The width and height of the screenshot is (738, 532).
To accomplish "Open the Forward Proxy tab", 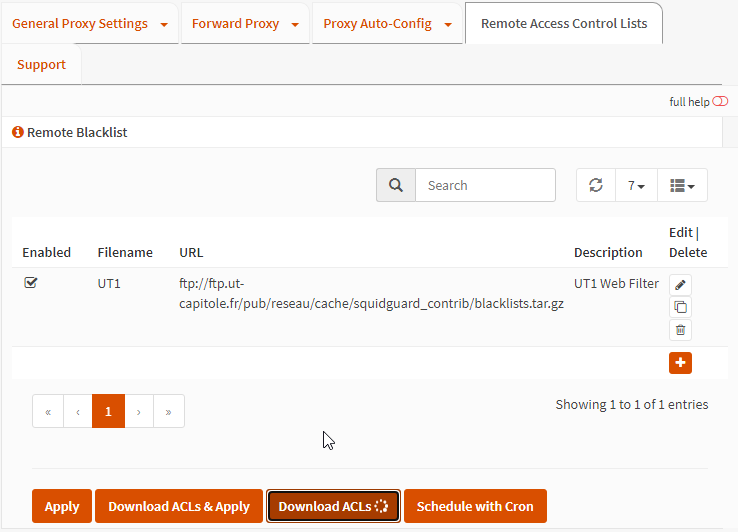I will [235, 24].
